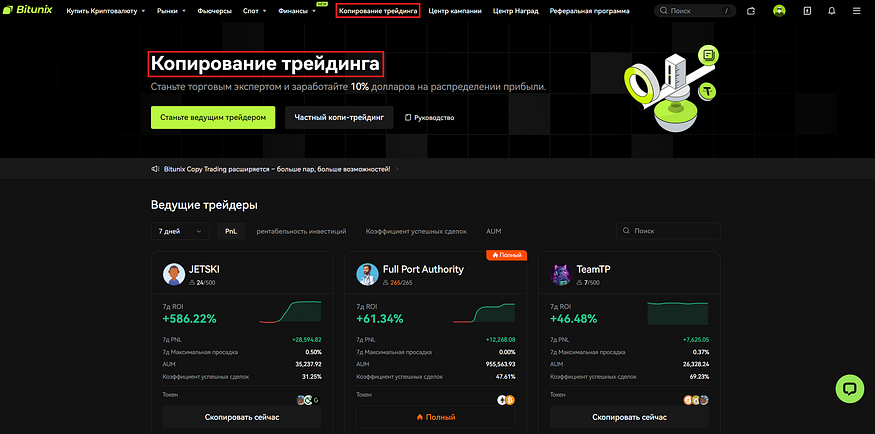Open the '7 дней' period dropdown

pos(180,231)
